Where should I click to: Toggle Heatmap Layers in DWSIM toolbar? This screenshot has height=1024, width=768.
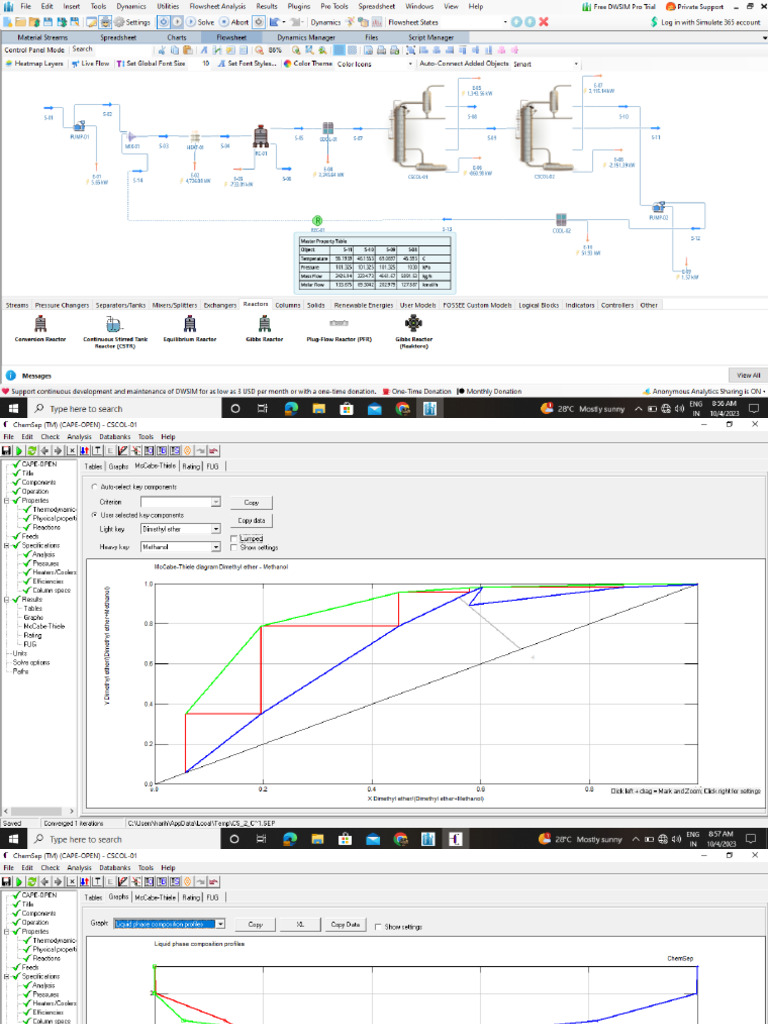coord(35,64)
